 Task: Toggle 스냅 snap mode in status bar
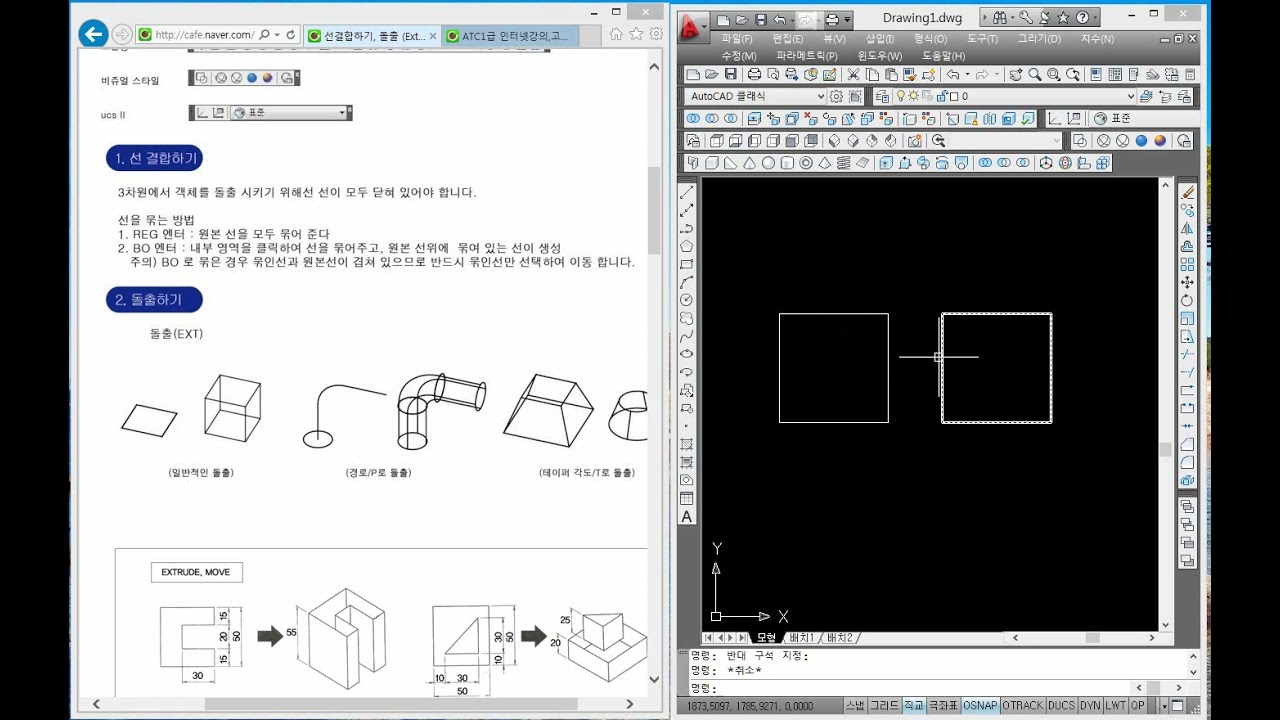[x=855, y=705]
